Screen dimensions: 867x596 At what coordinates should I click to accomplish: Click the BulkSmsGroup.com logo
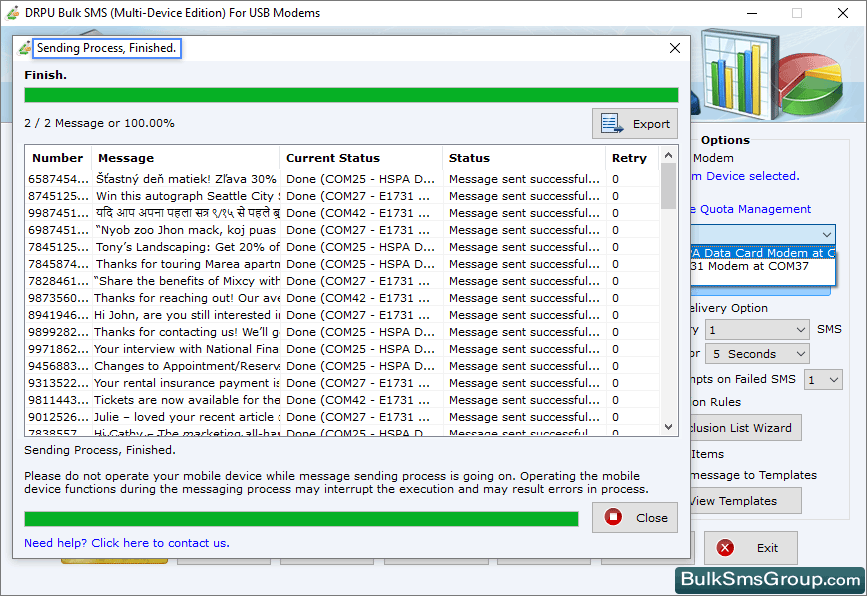coord(770,579)
